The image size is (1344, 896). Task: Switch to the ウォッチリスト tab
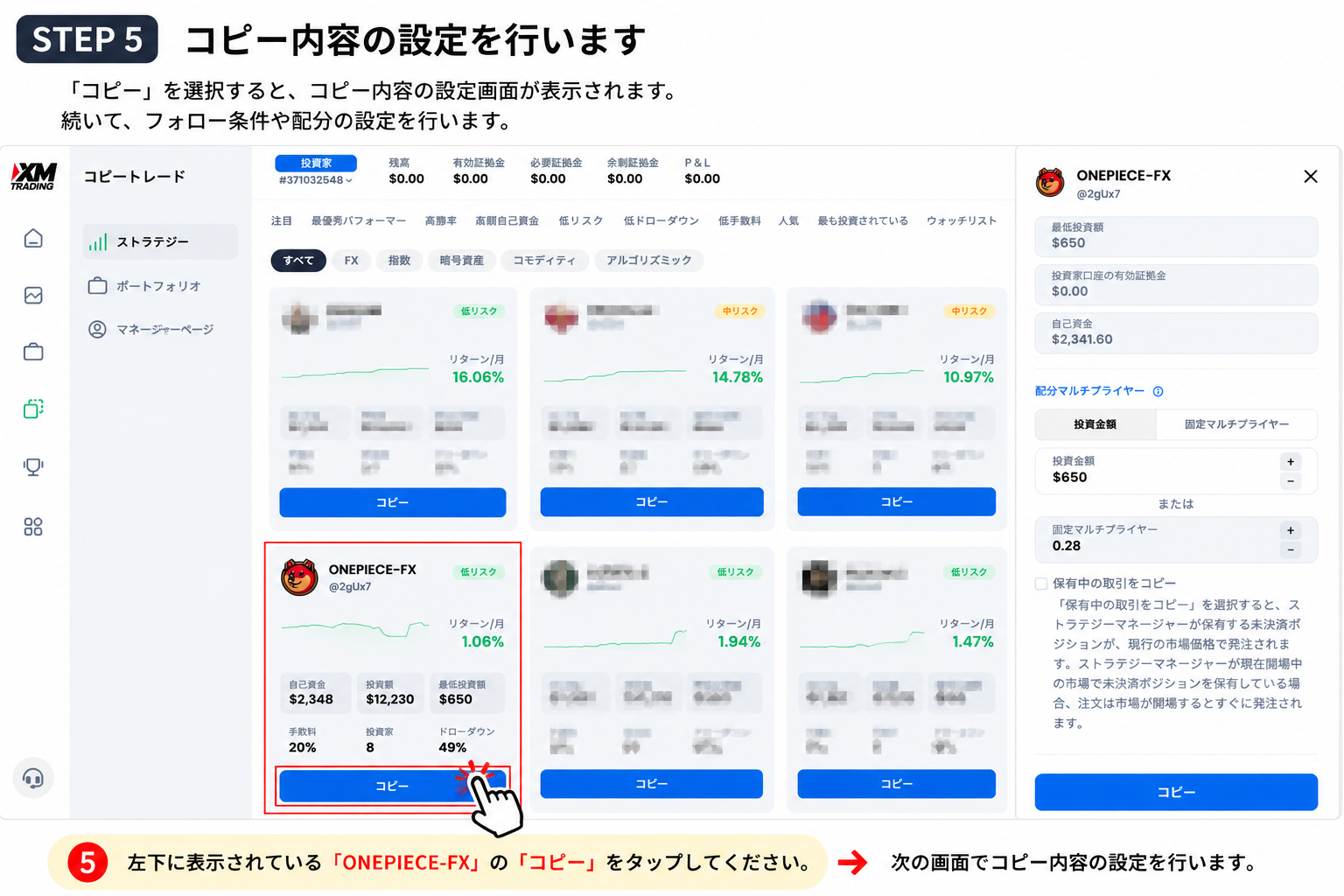(962, 221)
